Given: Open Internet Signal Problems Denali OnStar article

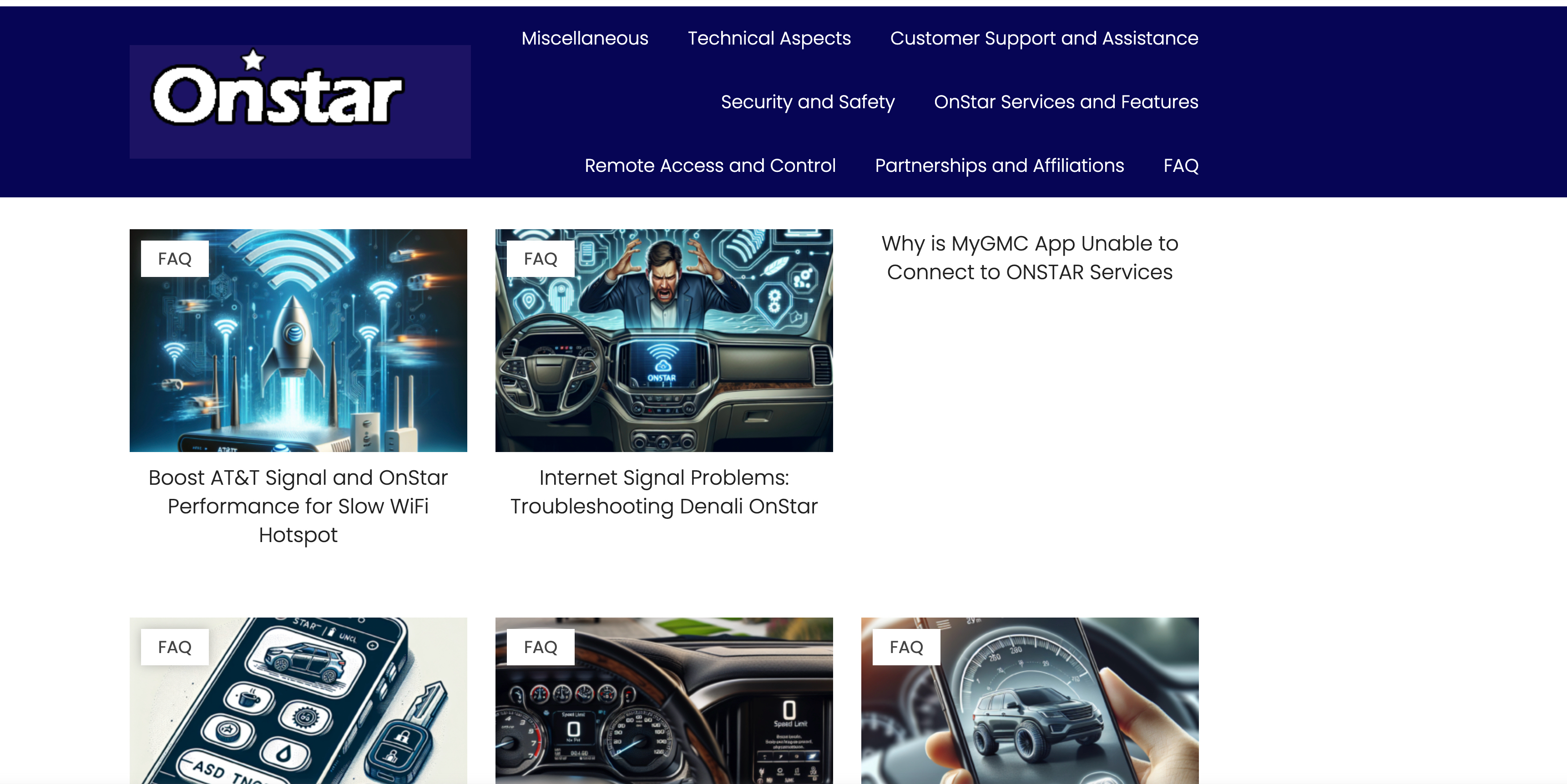Looking at the screenshot, I should [664, 492].
